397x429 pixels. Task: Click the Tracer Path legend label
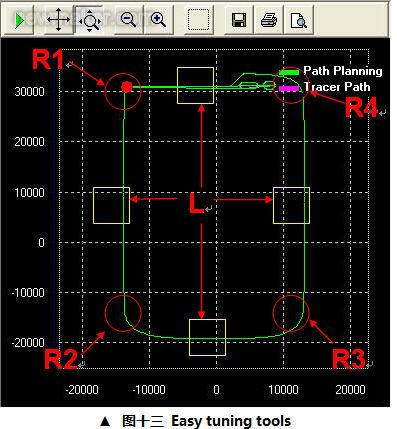(x=337, y=87)
